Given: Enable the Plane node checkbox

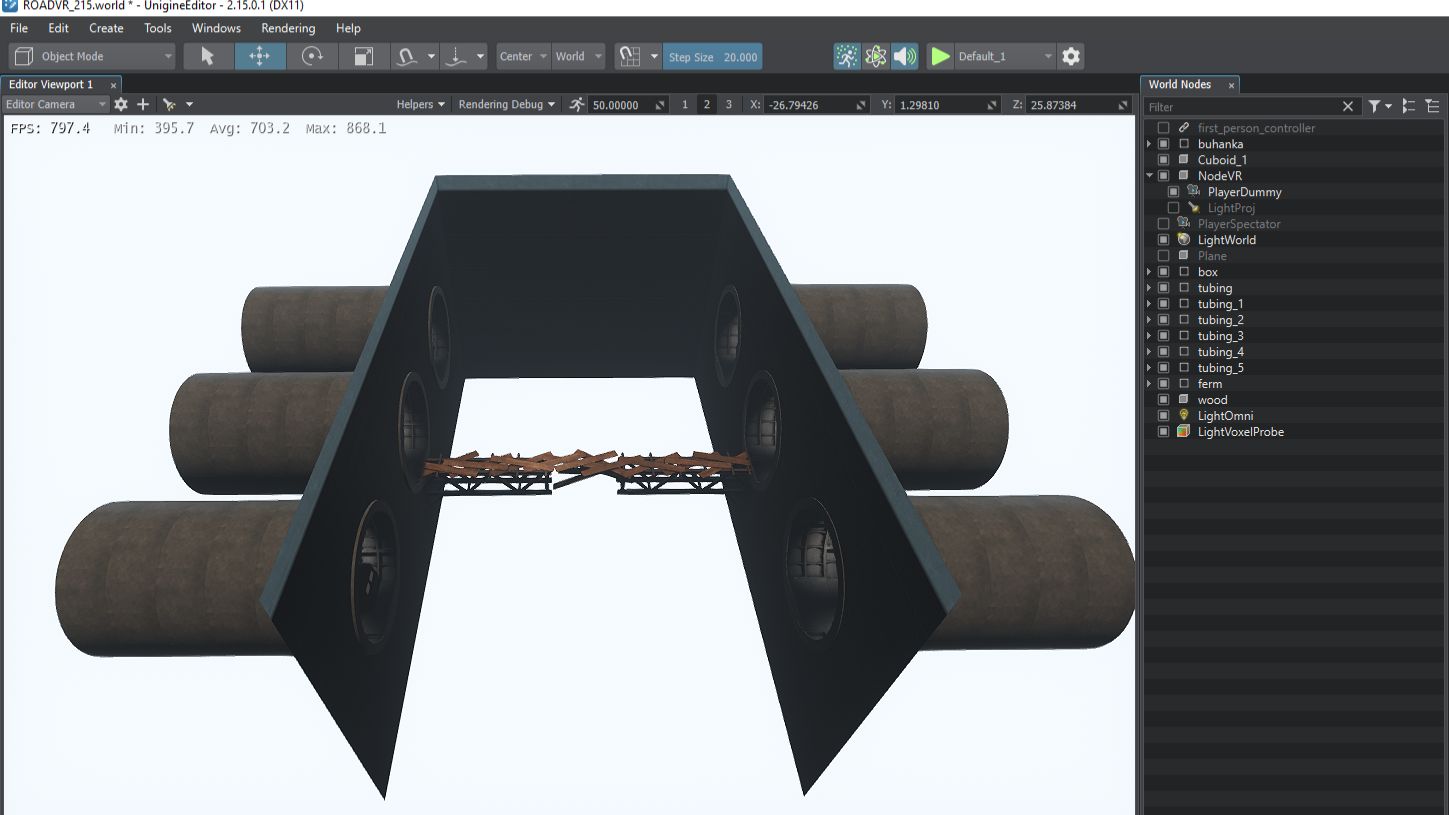Looking at the screenshot, I should pos(1163,256).
